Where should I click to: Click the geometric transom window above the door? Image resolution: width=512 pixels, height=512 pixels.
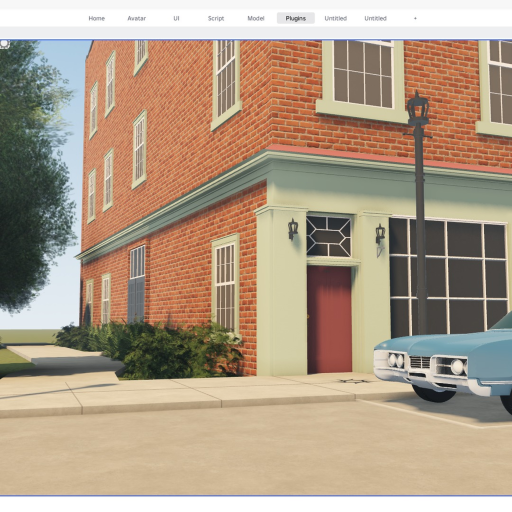[x=329, y=236]
